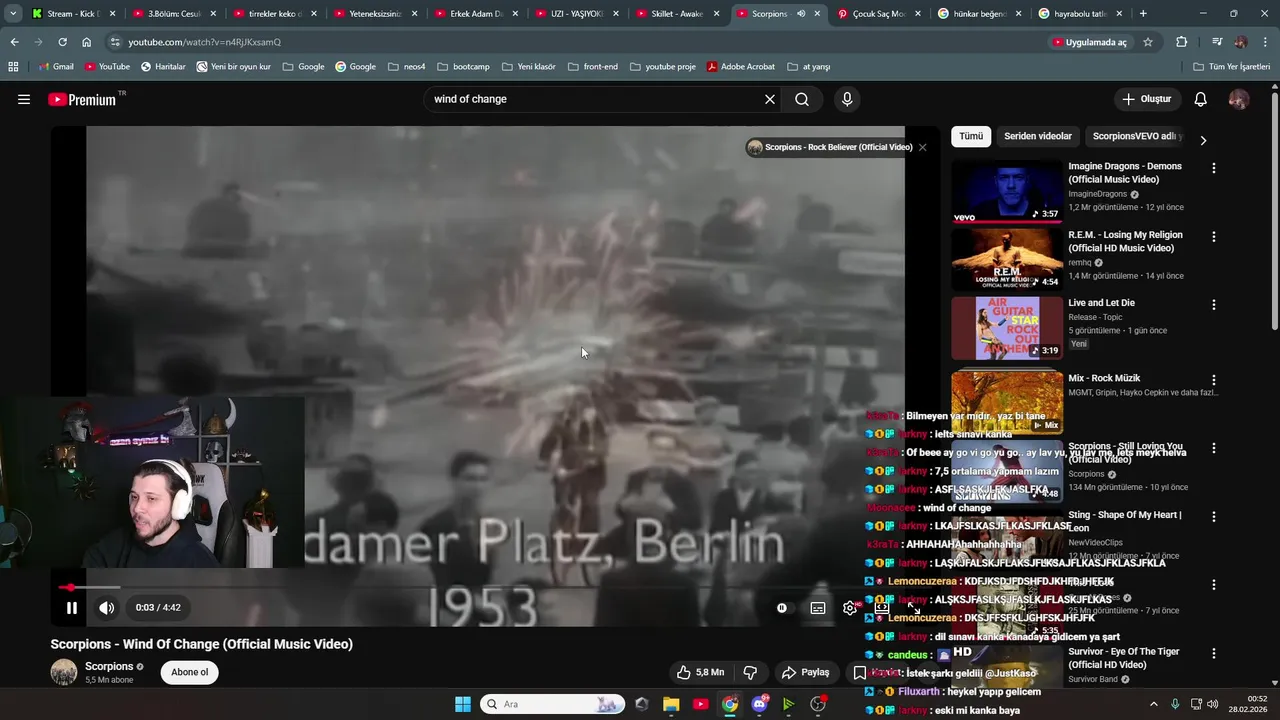Toggle the autoplay switch in the player
The image size is (1280, 720).
pos(782,607)
